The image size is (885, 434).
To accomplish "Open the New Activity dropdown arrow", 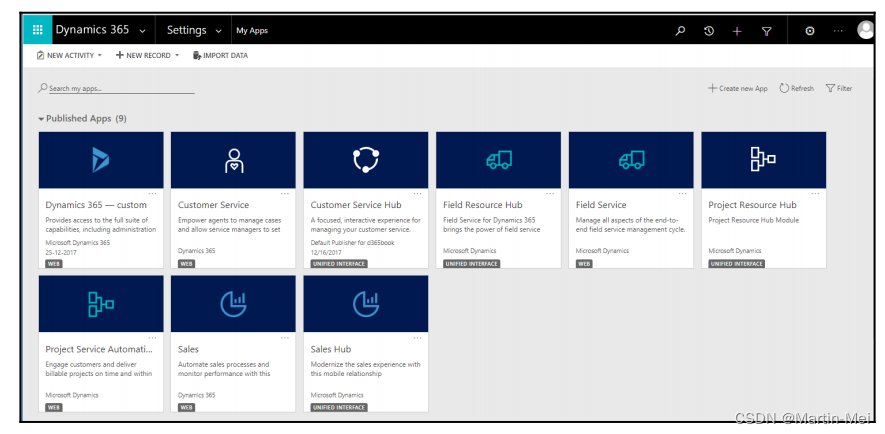I will pos(100,55).
